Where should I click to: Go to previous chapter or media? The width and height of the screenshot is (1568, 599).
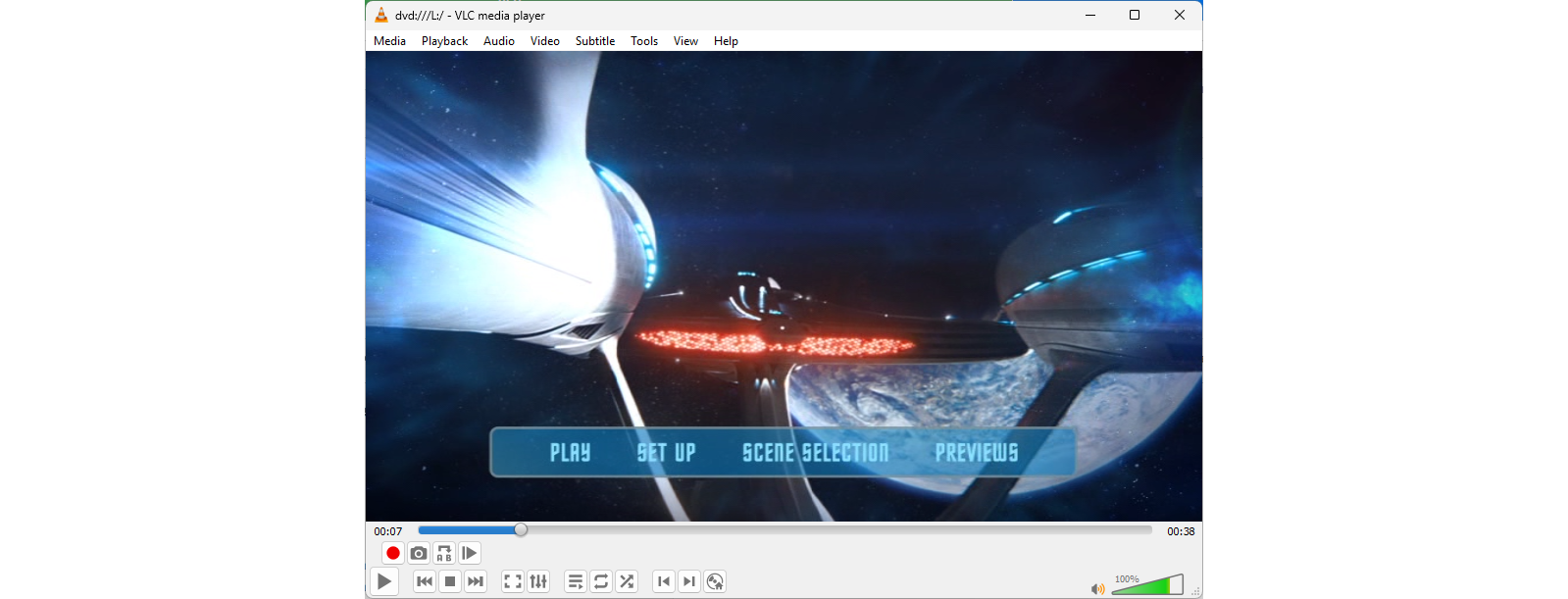point(425,581)
